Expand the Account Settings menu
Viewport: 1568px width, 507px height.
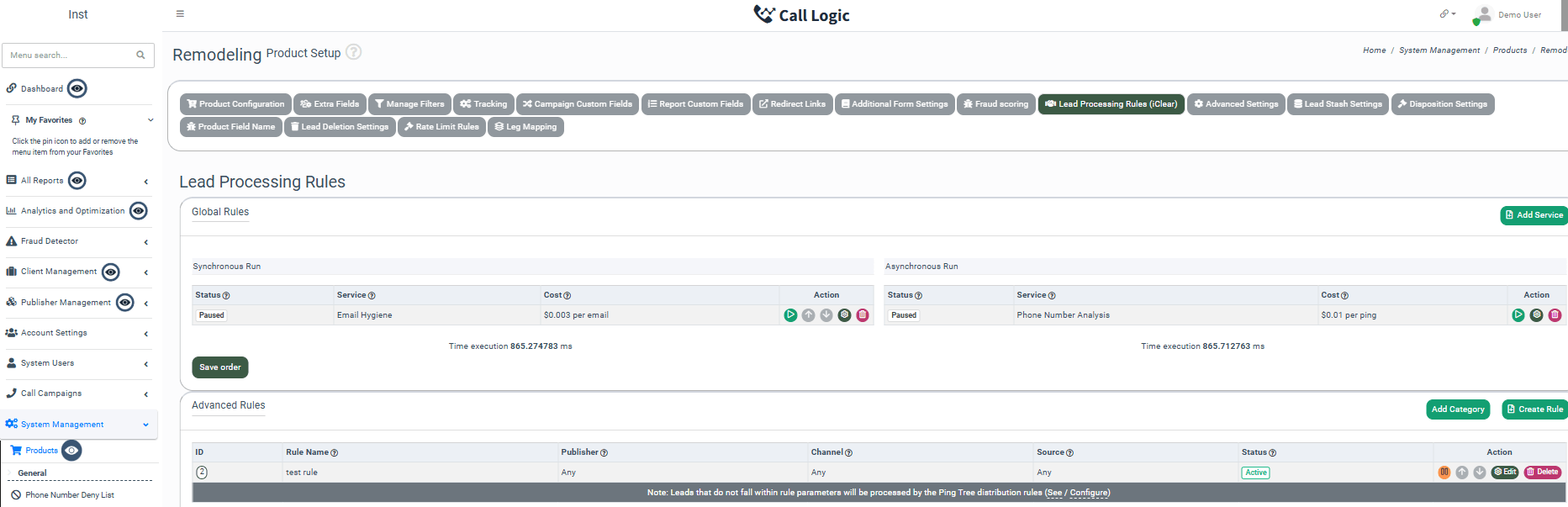146,334
